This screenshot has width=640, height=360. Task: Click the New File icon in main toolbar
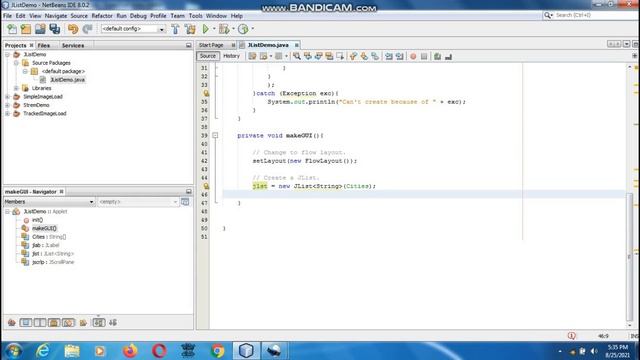click(x=12, y=29)
